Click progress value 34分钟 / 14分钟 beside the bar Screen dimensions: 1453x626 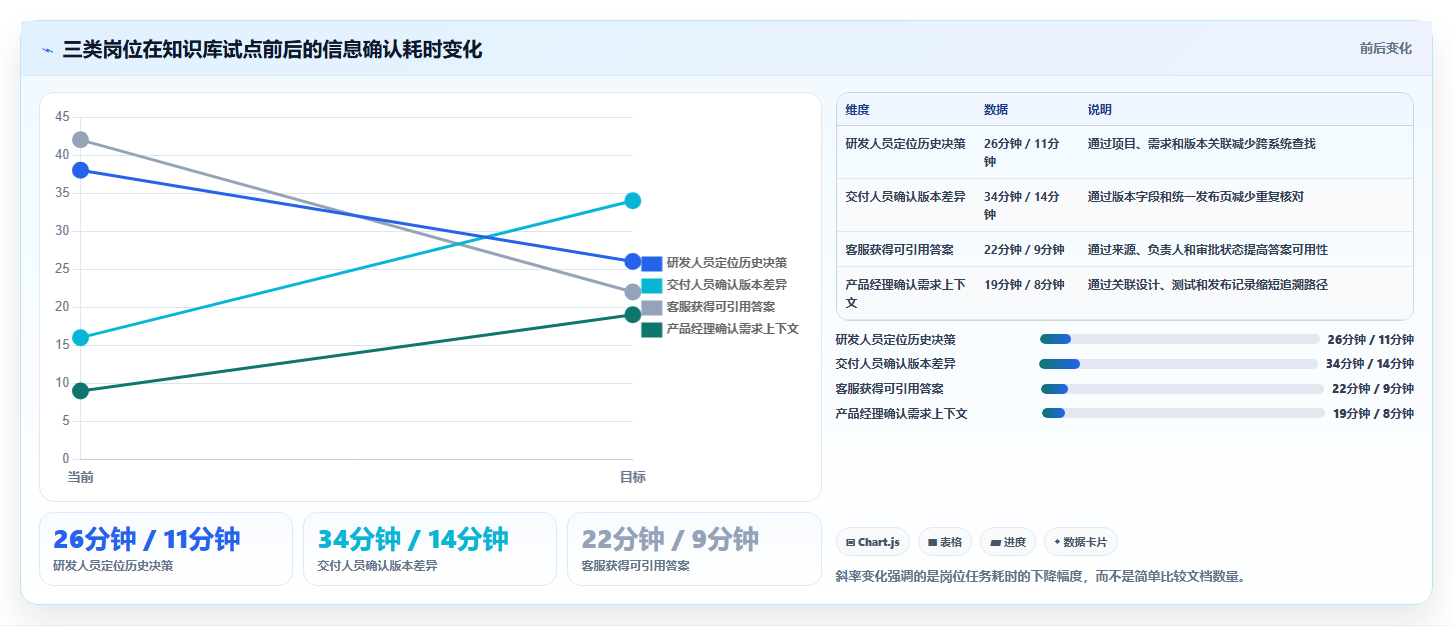pyautogui.click(x=1370, y=364)
